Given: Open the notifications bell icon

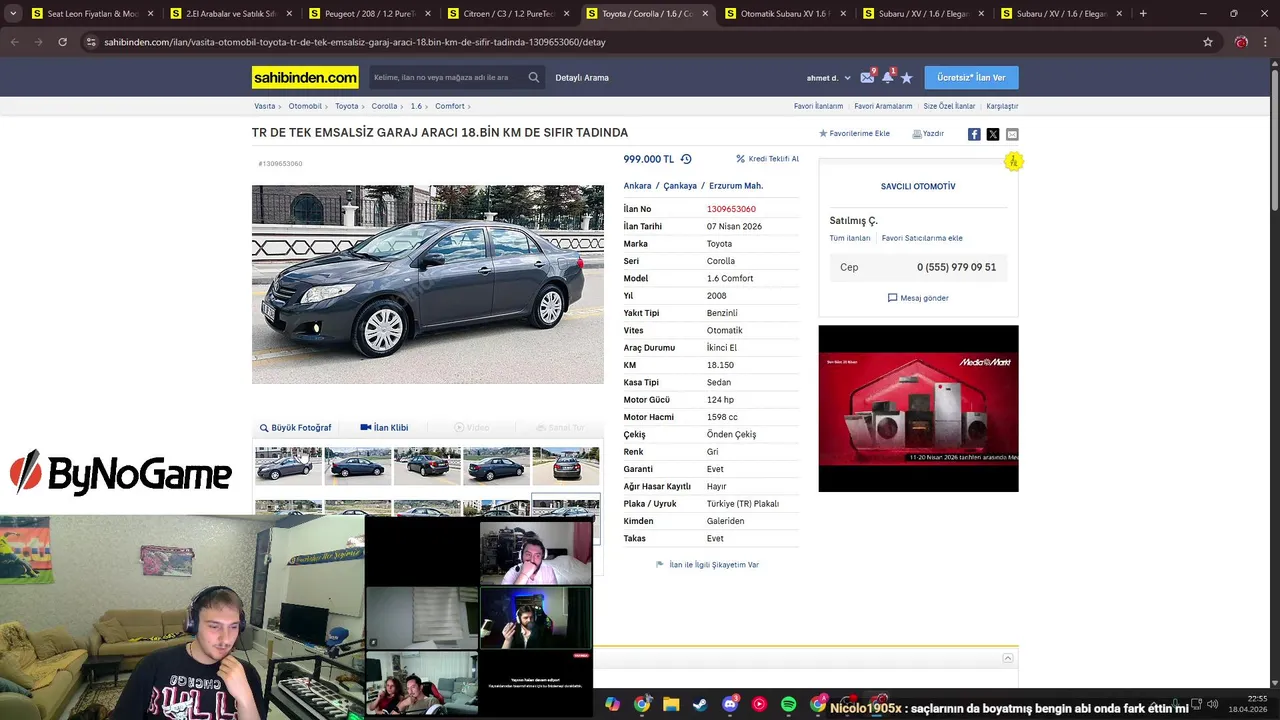Looking at the screenshot, I should pos(887,77).
